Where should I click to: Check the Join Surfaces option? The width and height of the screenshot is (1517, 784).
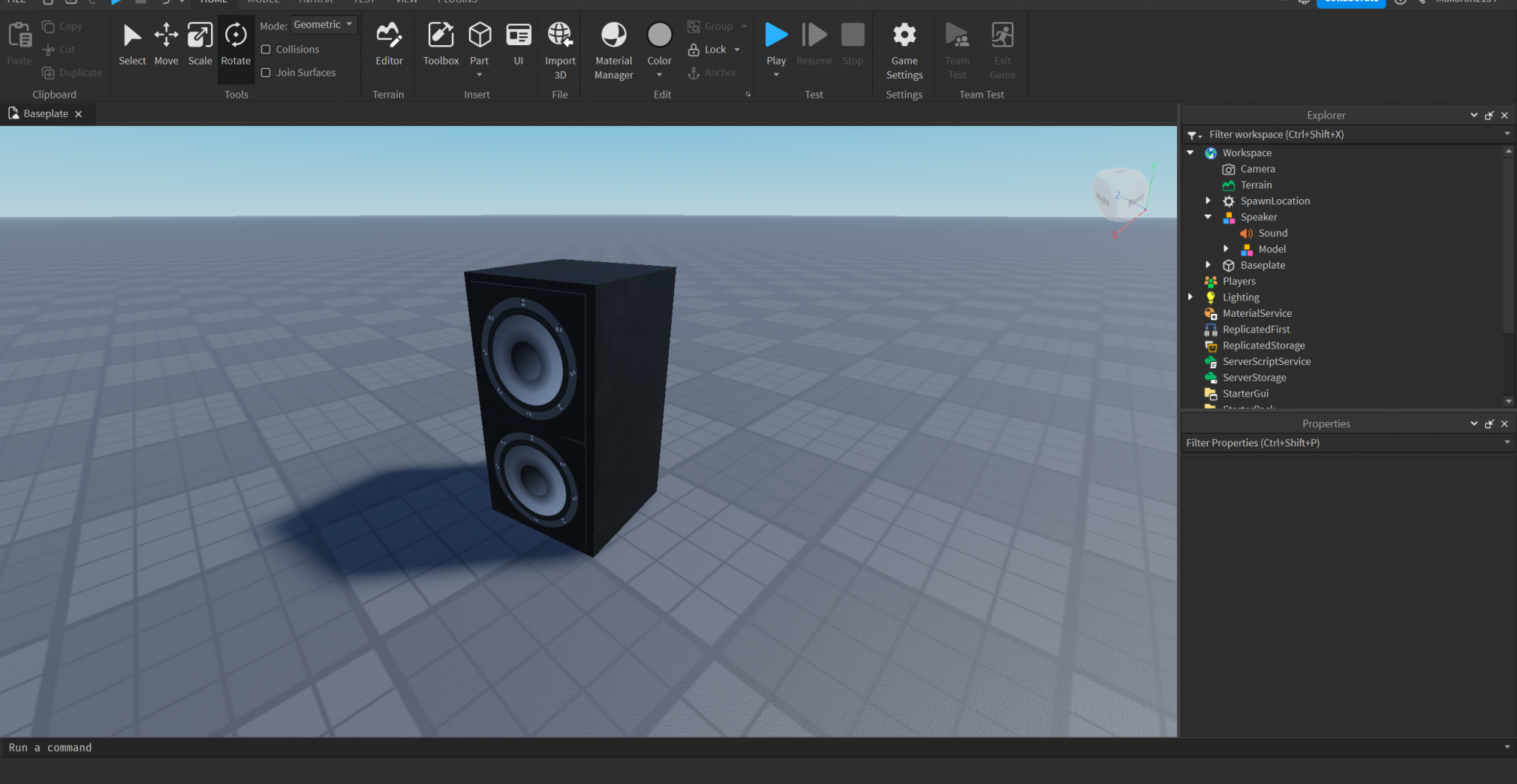[267, 72]
